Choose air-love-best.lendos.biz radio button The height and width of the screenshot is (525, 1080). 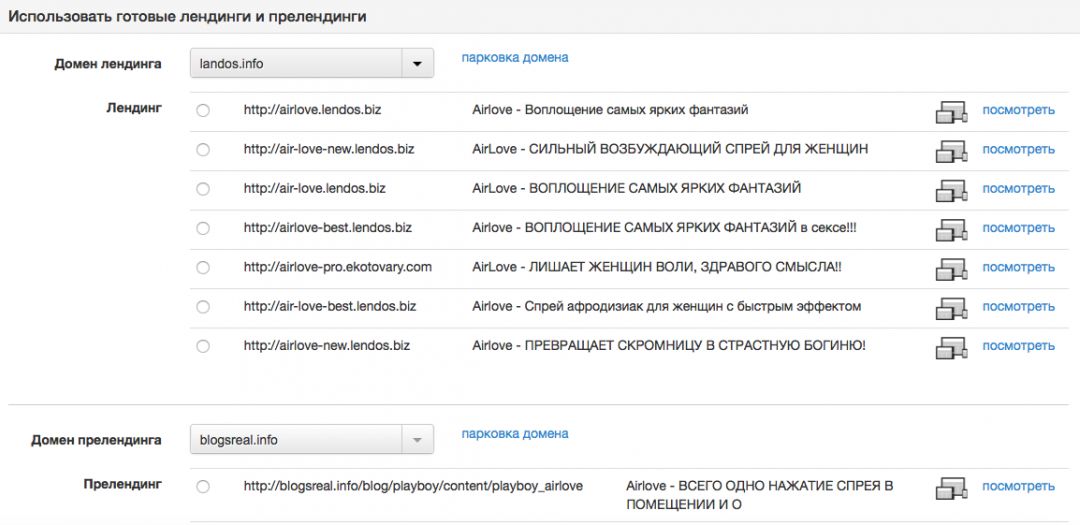(202, 307)
